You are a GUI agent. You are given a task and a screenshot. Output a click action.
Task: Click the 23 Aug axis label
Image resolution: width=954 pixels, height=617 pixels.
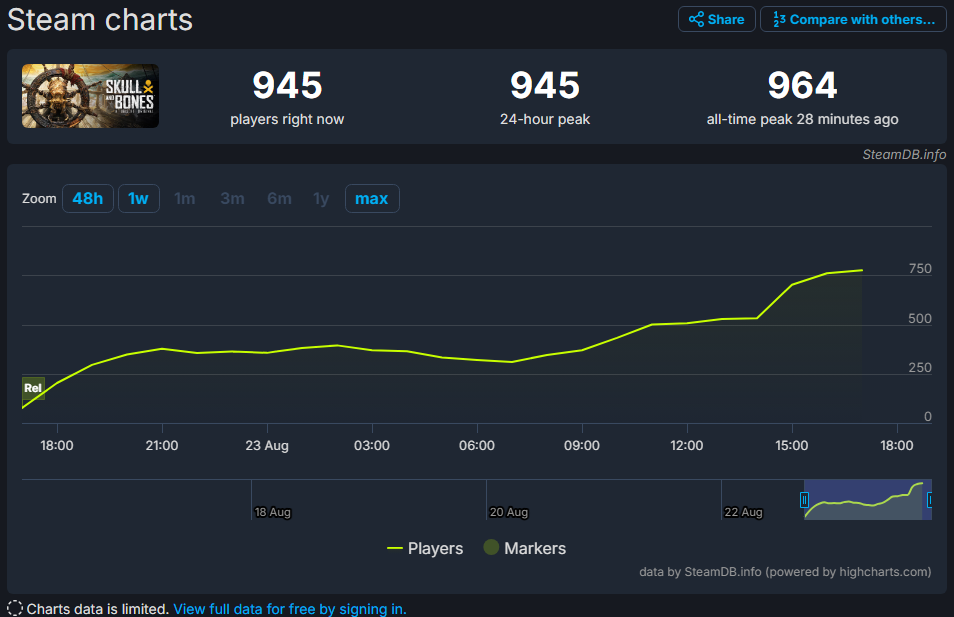[x=267, y=445]
